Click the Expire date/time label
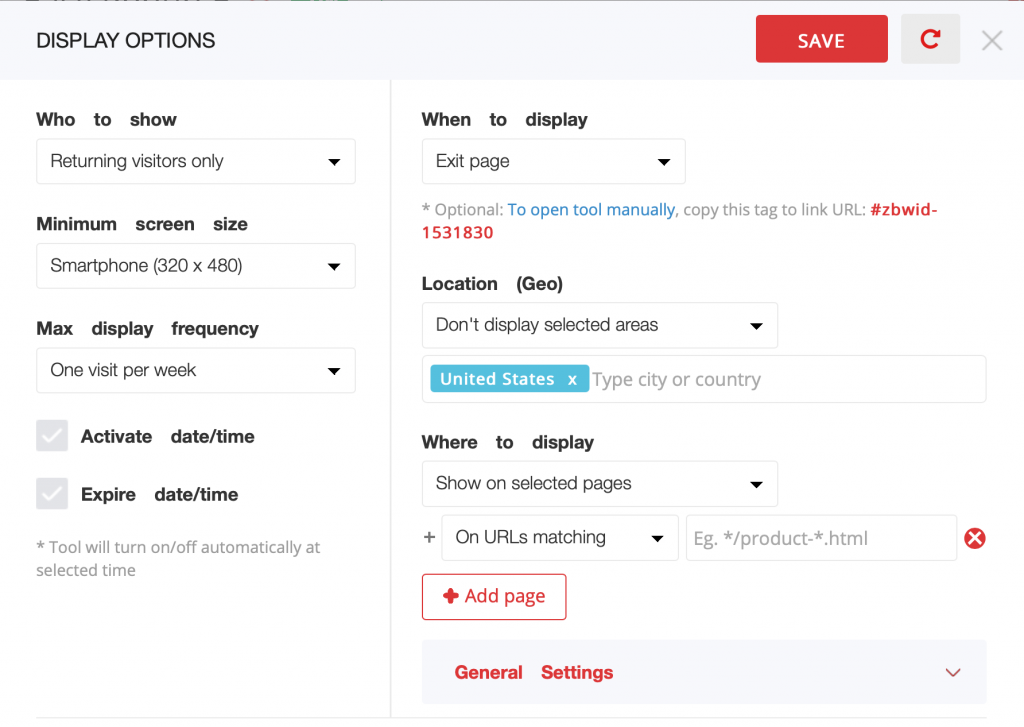Screen dimensions: 1024x727 [159, 494]
